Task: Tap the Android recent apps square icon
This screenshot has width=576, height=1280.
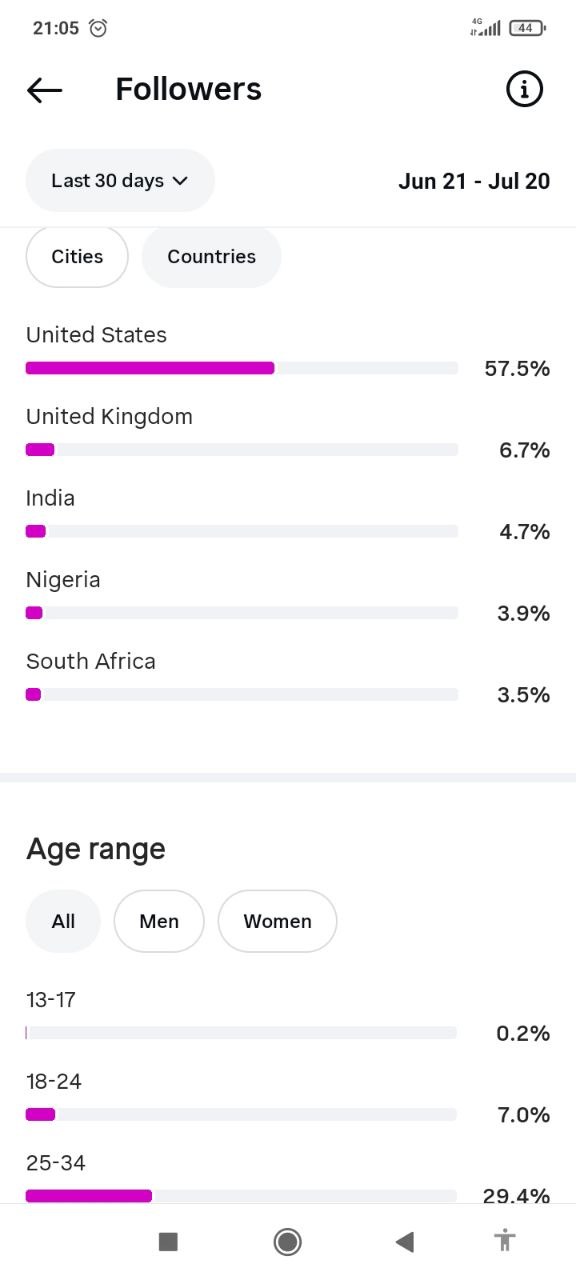Action: point(168,1242)
